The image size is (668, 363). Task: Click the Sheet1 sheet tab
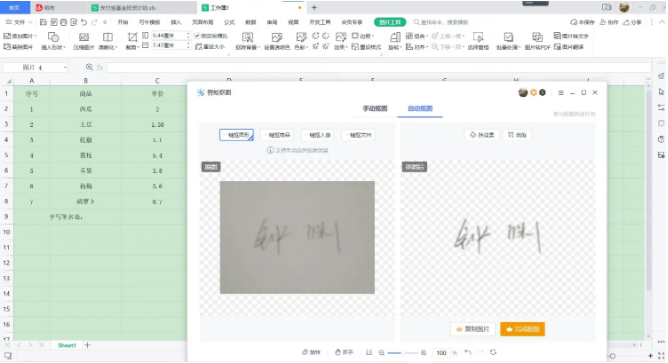67,346
